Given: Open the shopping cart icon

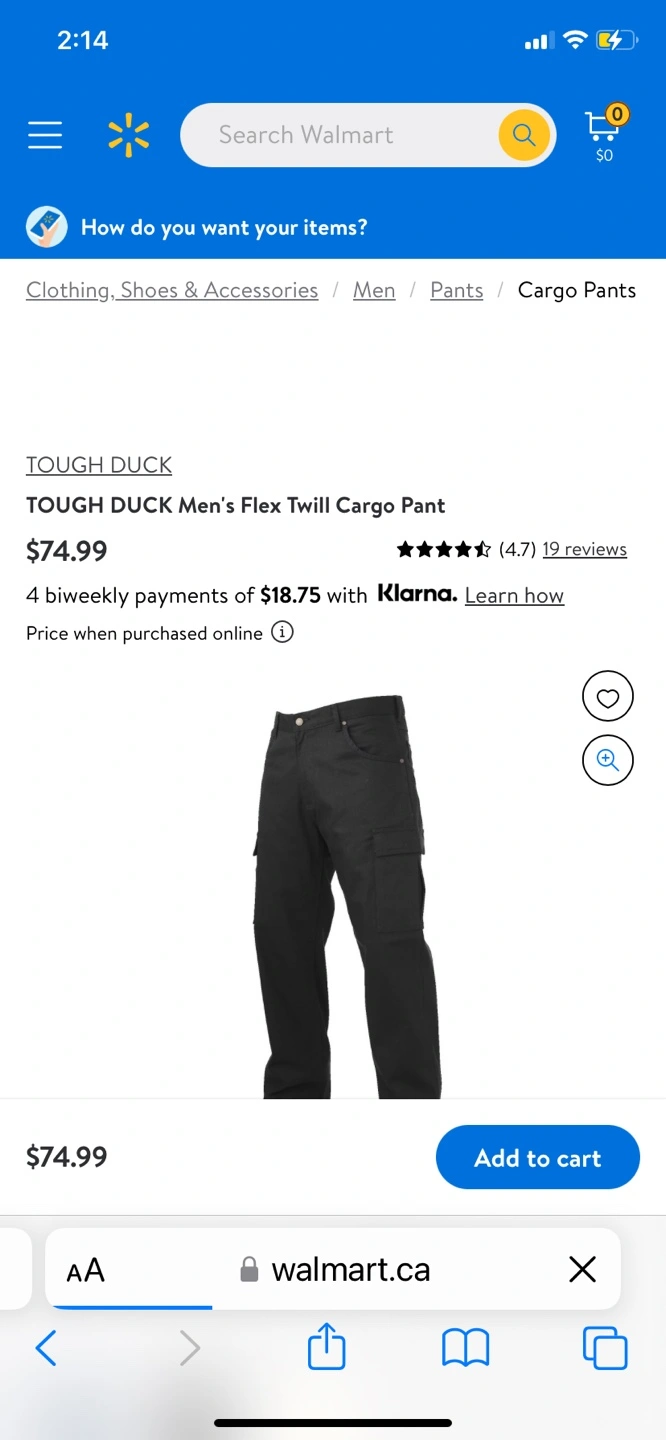Looking at the screenshot, I should coord(604,134).
